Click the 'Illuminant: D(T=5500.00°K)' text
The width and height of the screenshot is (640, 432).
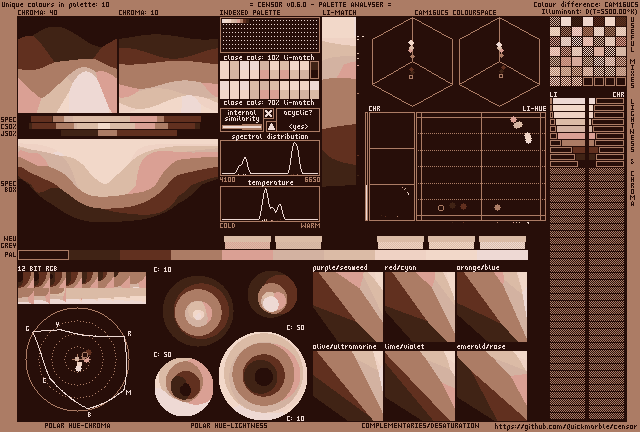(x=589, y=11)
